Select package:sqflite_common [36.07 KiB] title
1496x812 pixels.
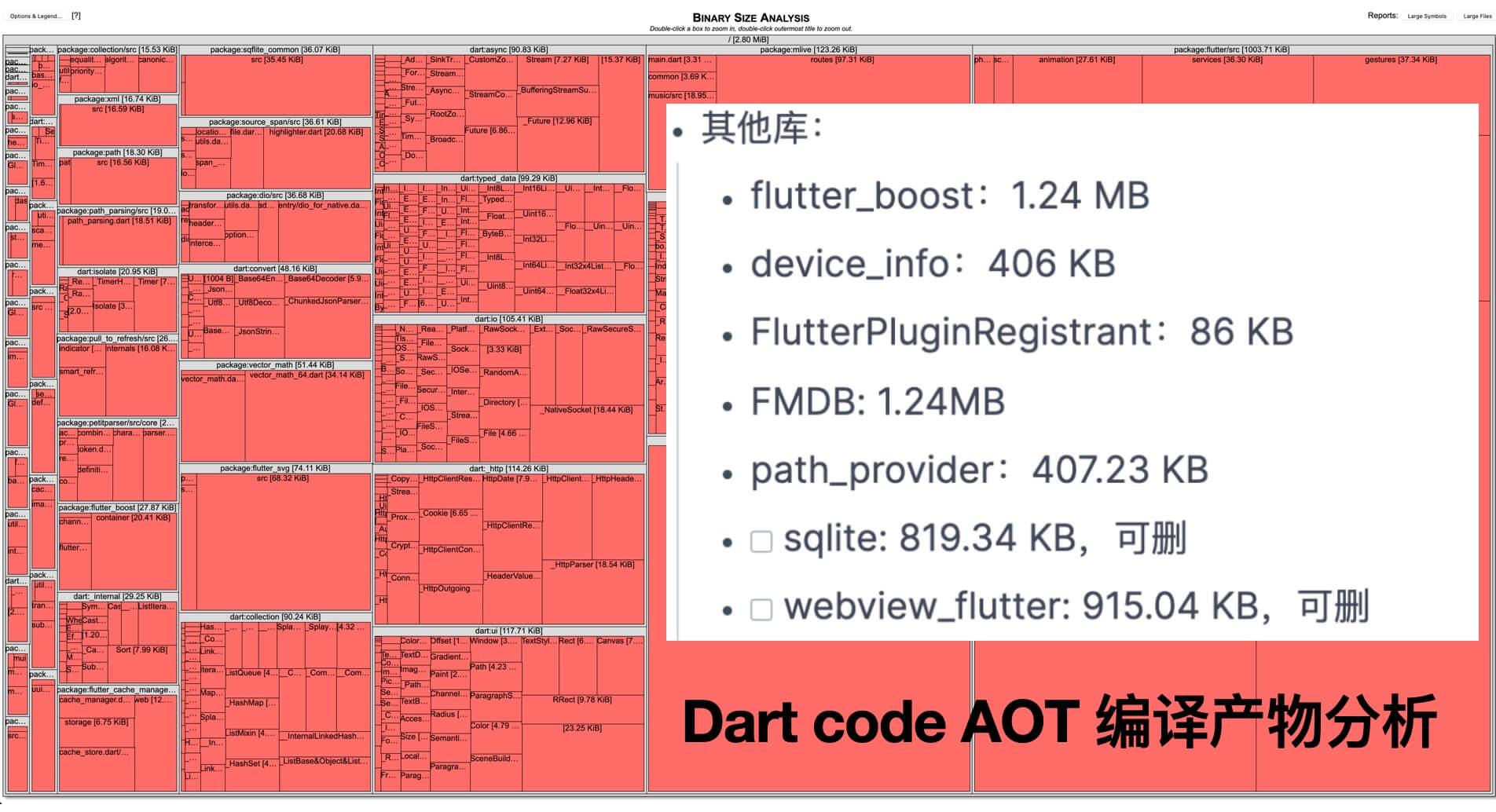pos(275,49)
